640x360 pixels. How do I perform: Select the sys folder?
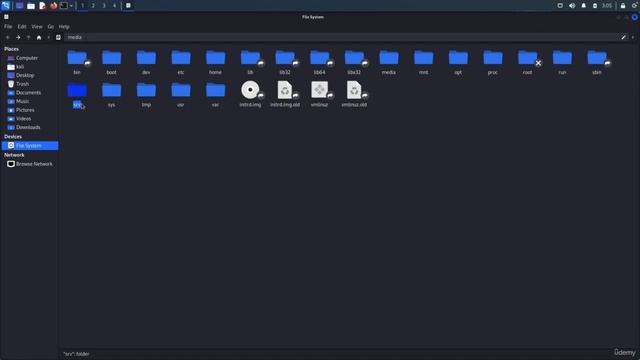click(111, 90)
